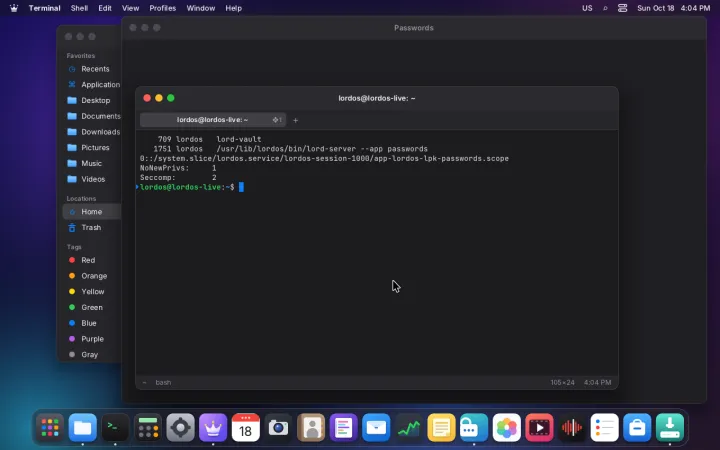Select the lordos@lordos-live terminal tab
720x450 pixels.
pos(213,120)
